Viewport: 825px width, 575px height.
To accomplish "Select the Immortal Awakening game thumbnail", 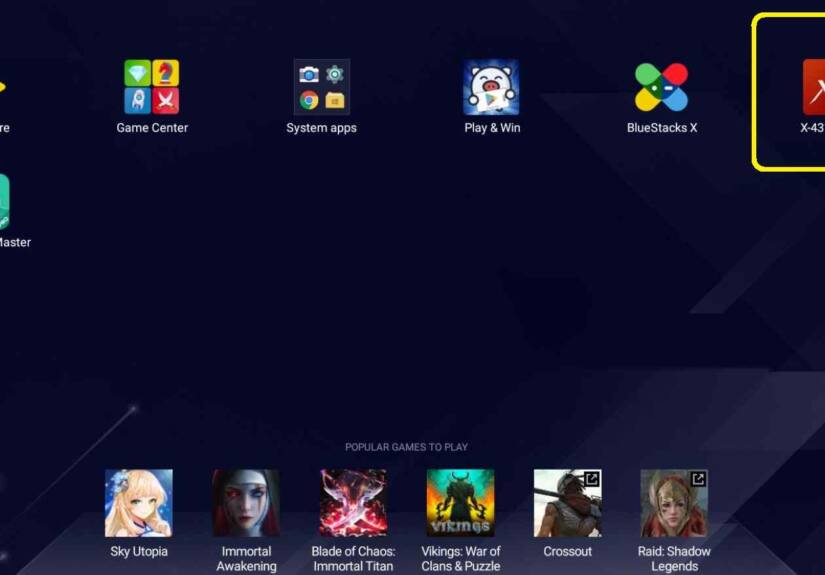I will [x=246, y=503].
